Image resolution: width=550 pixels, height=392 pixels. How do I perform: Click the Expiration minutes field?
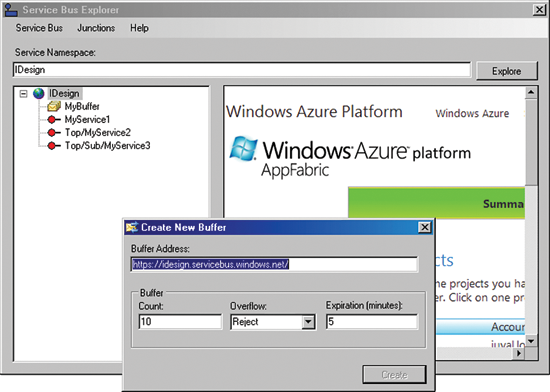pos(372,322)
